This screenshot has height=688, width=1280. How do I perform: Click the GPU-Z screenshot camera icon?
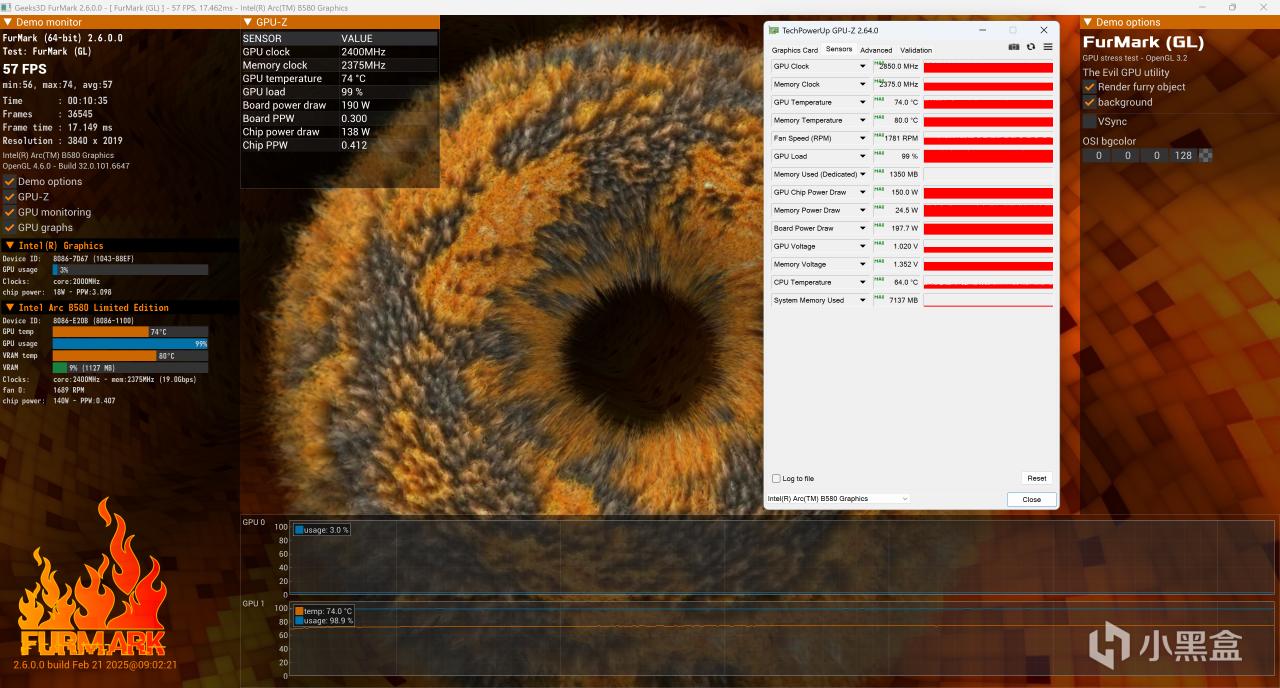click(1014, 47)
